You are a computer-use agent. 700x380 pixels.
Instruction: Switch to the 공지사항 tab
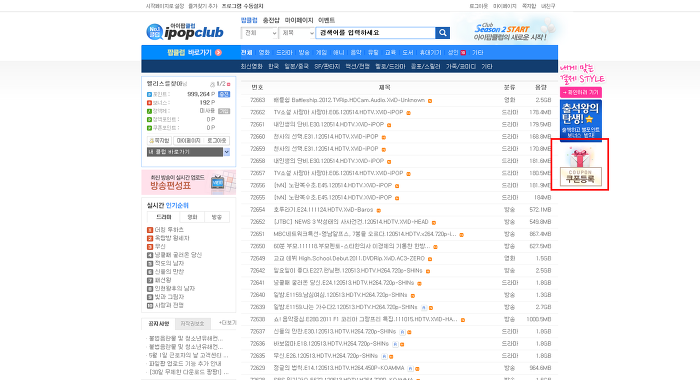[x=158, y=323]
